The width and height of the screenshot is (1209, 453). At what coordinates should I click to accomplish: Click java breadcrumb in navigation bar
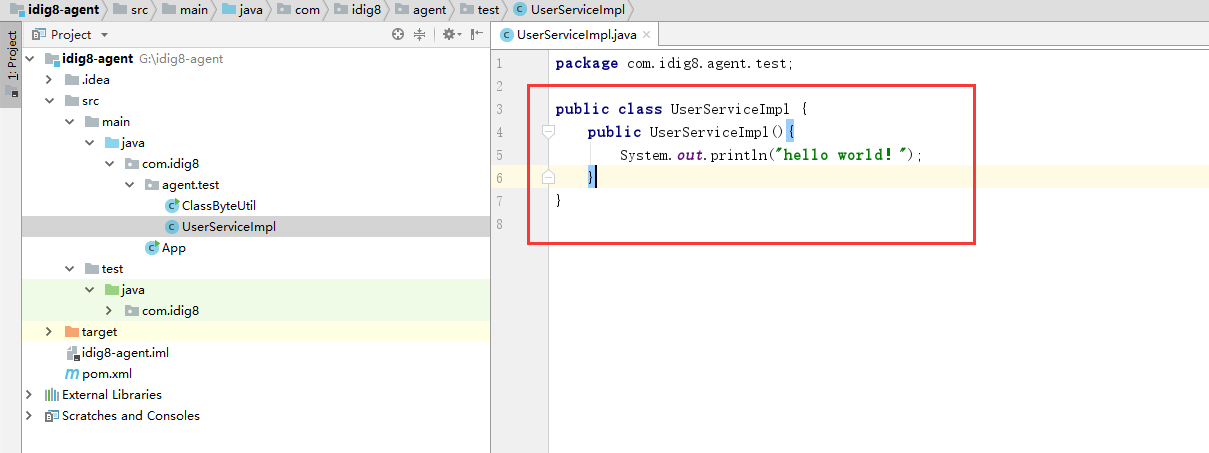(x=241, y=9)
